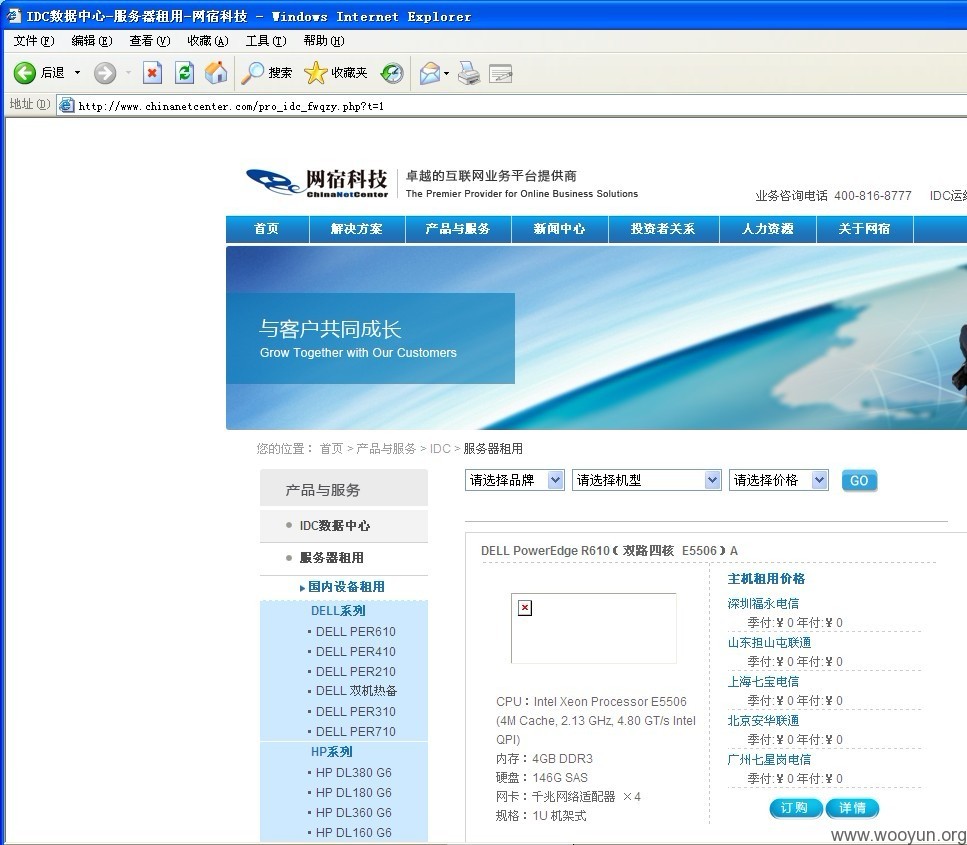
Task: Click the 详情 details button
Action: (x=852, y=808)
